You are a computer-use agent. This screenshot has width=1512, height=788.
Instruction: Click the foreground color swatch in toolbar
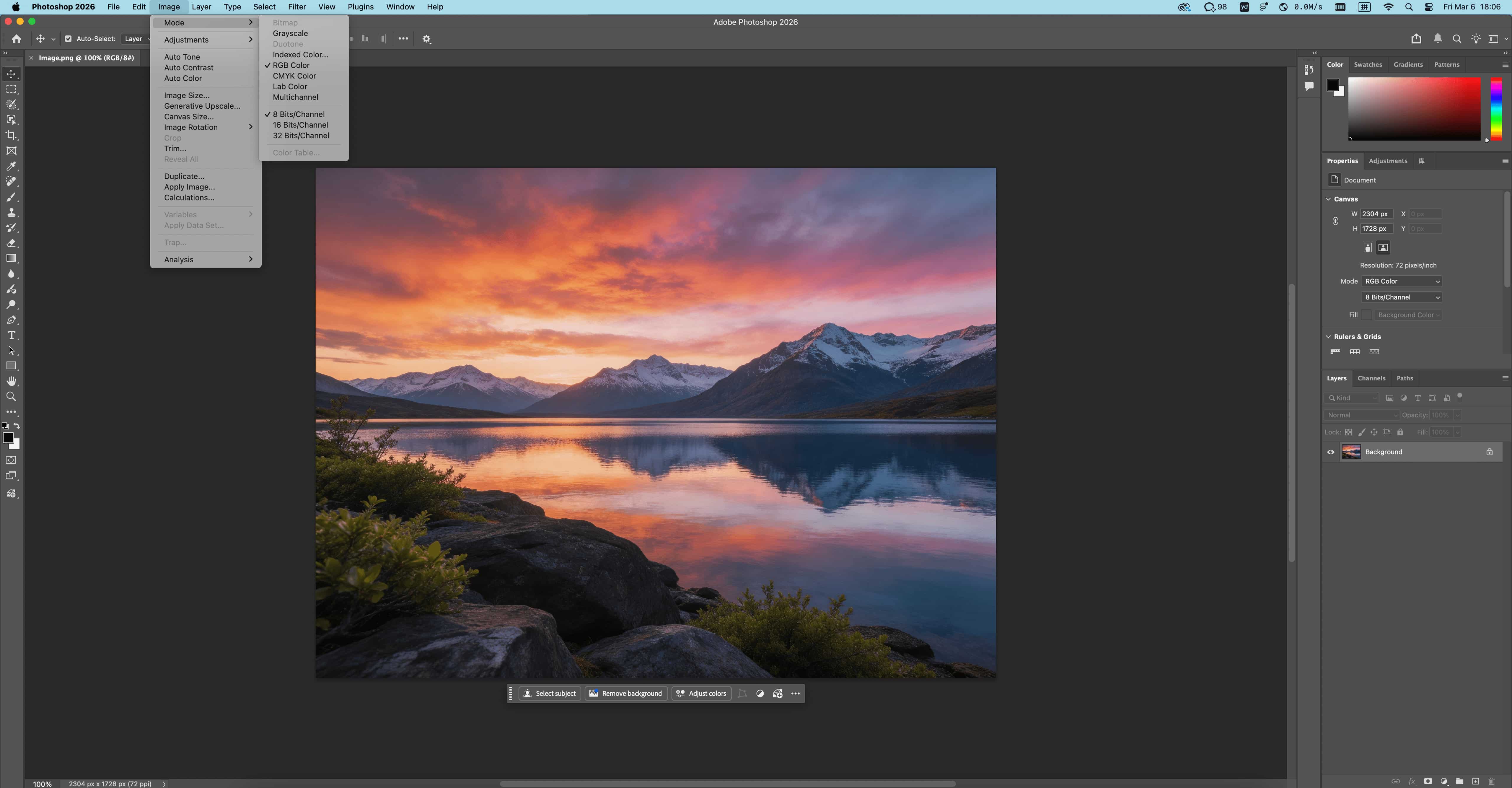coord(8,438)
